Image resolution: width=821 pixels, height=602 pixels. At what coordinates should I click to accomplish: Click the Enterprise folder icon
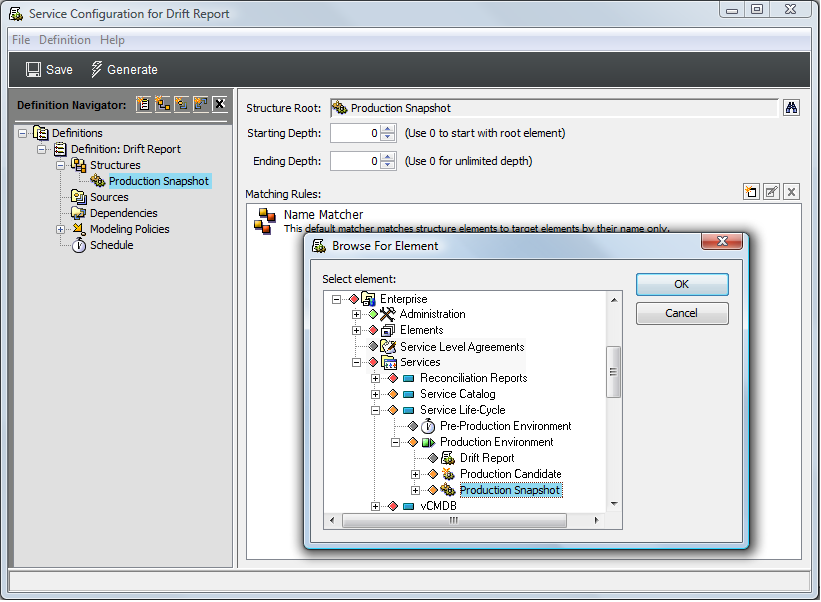(368, 299)
